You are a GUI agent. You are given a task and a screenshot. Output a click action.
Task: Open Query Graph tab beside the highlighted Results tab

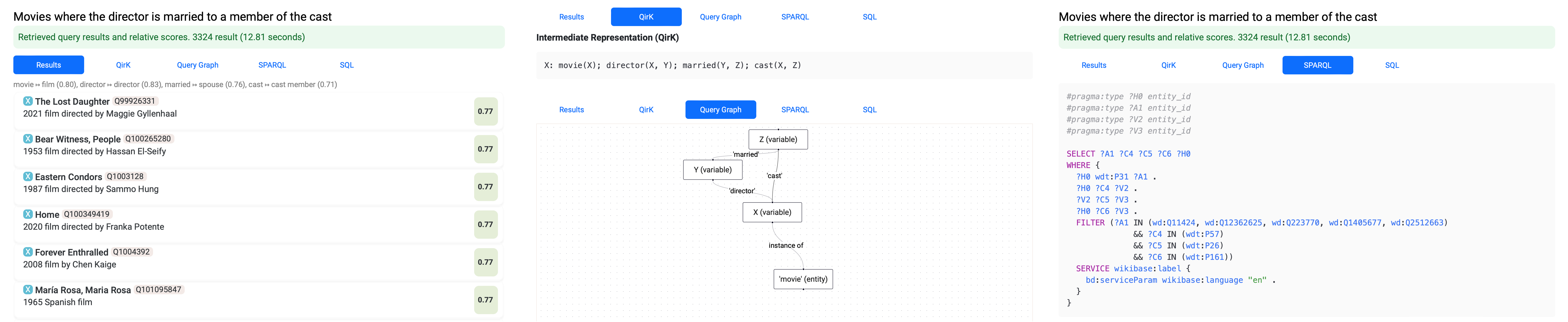point(197,65)
